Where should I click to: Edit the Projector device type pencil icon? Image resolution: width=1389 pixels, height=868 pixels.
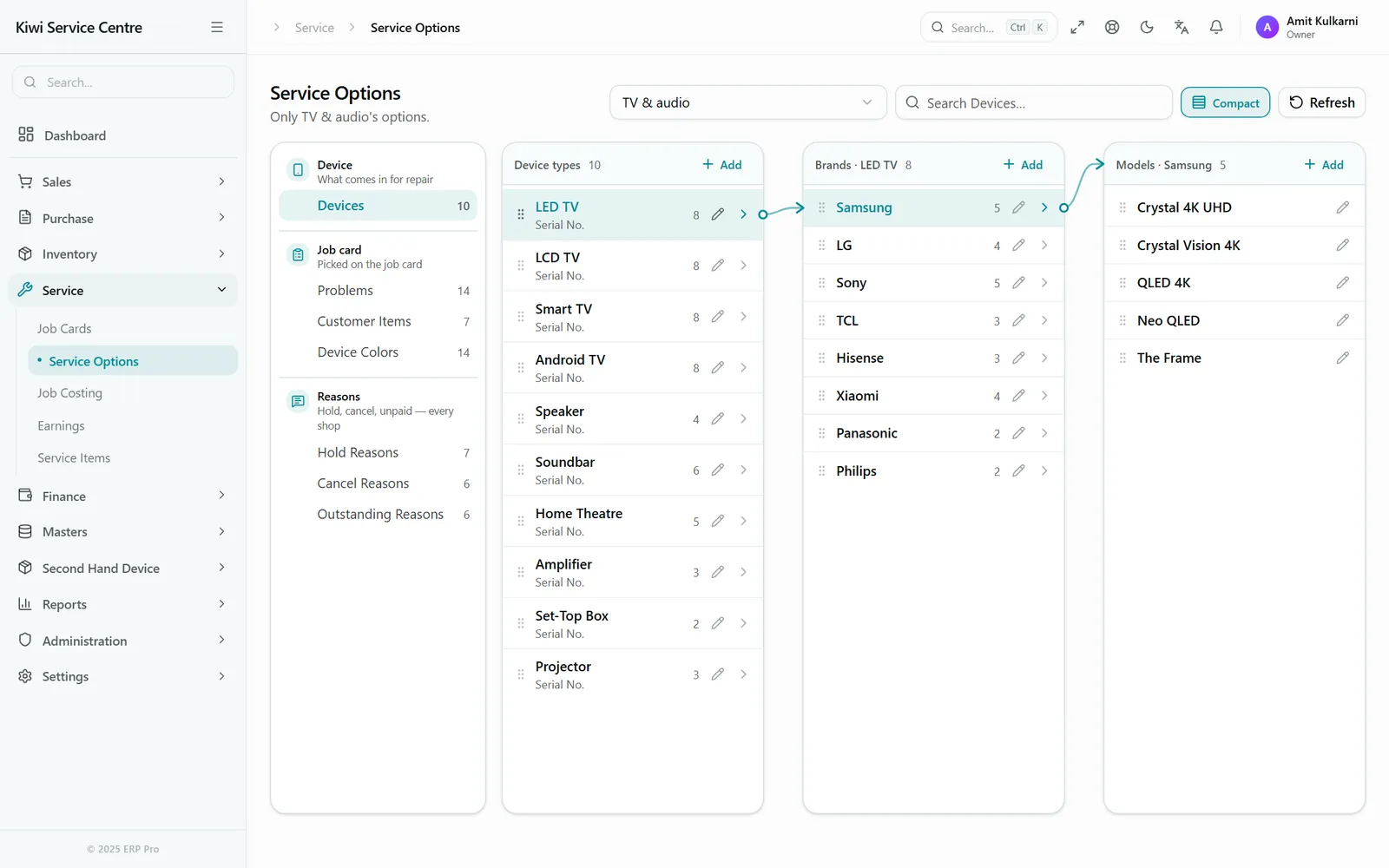(718, 674)
